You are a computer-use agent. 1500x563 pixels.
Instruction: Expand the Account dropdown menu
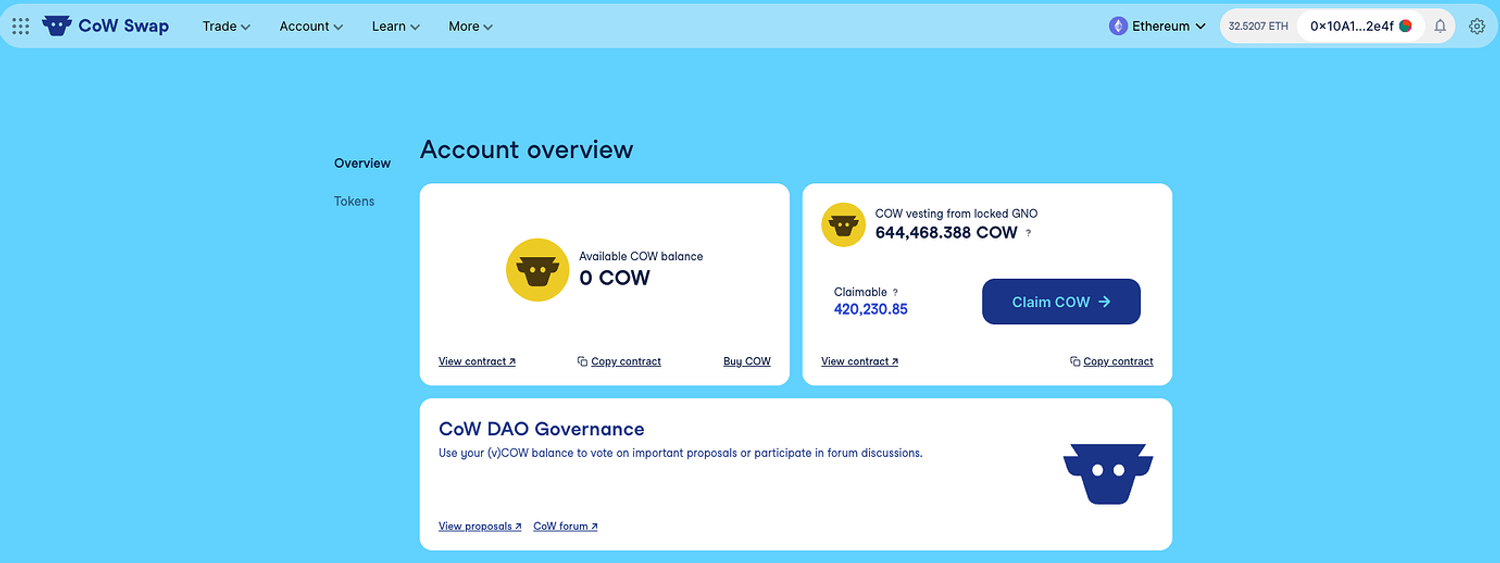click(x=311, y=26)
